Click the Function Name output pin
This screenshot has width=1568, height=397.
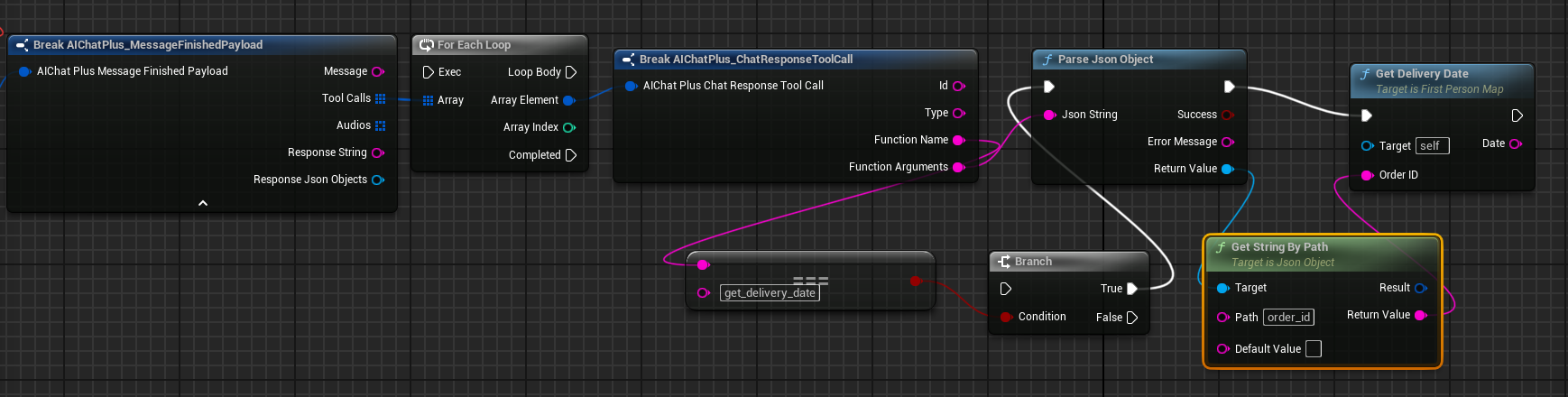(959, 140)
